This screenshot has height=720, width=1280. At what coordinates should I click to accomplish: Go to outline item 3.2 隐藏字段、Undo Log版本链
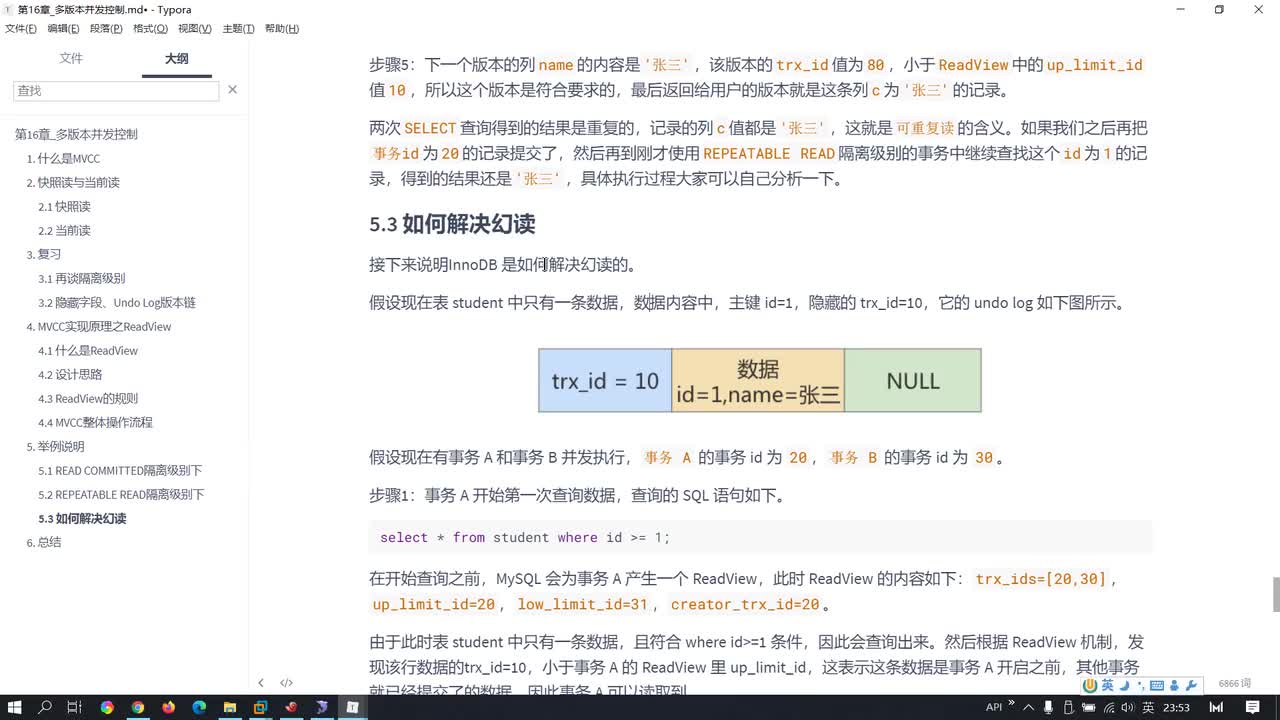point(117,302)
